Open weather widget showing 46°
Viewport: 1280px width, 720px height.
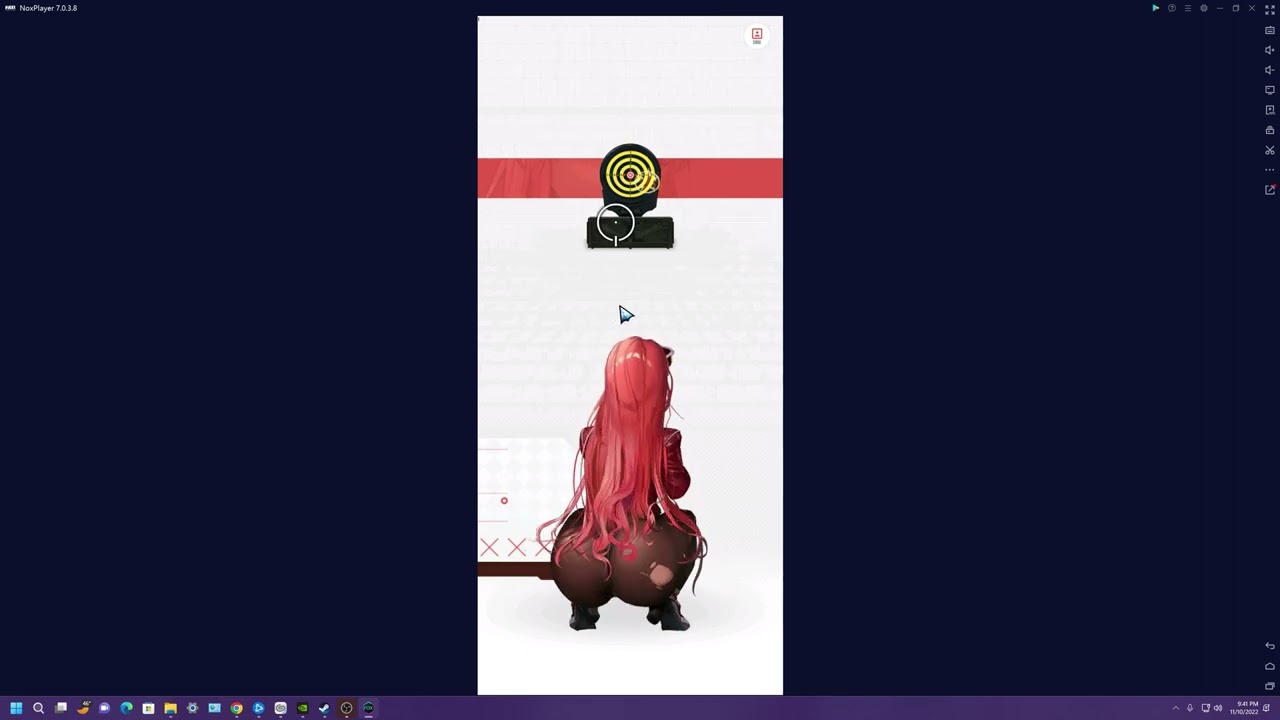pyautogui.click(x=83, y=708)
